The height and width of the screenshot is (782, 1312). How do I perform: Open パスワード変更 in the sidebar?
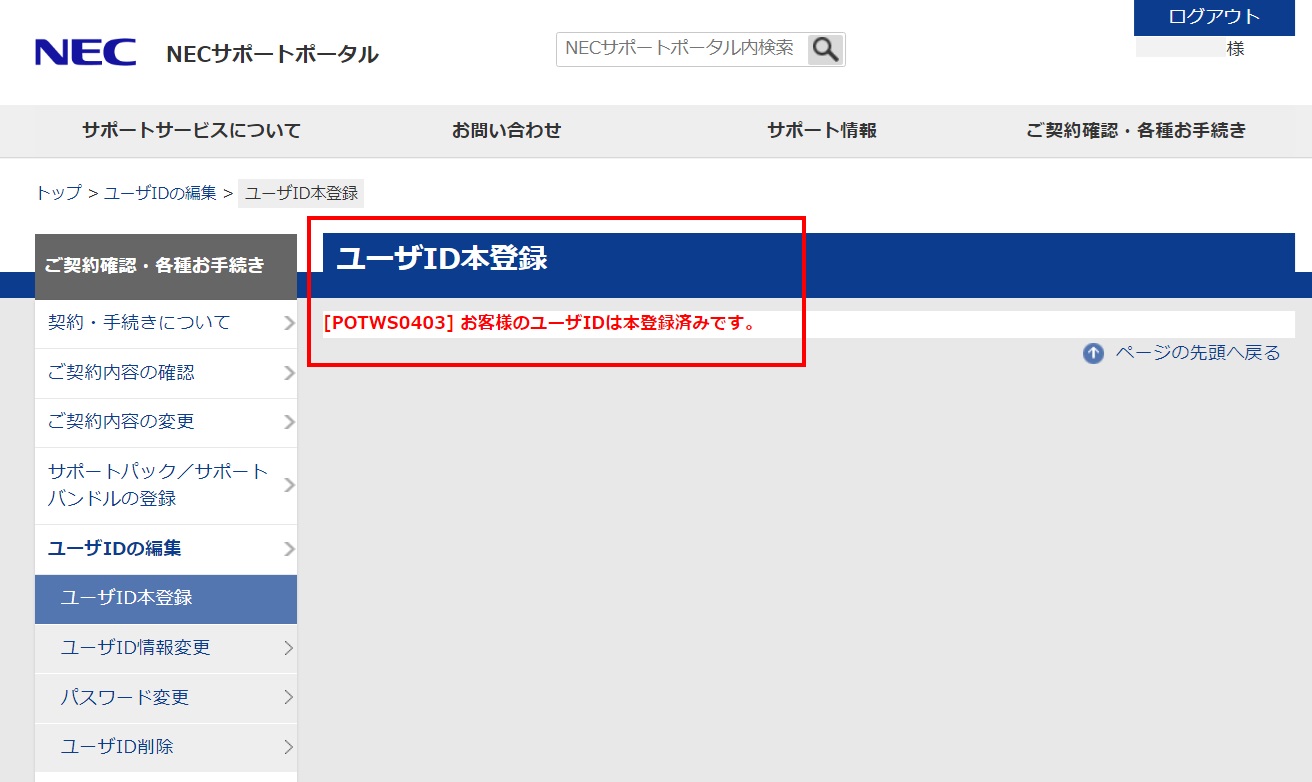click(x=165, y=698)
